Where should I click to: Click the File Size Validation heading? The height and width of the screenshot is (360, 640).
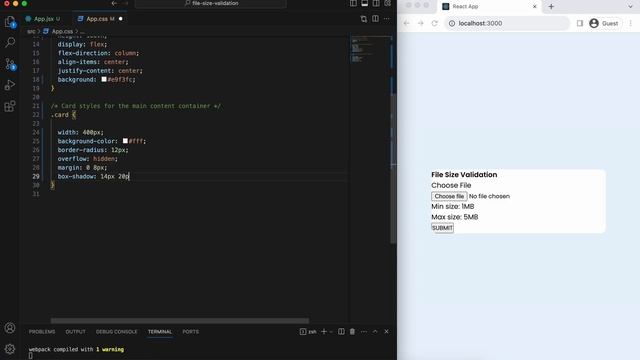coord(464,175)
